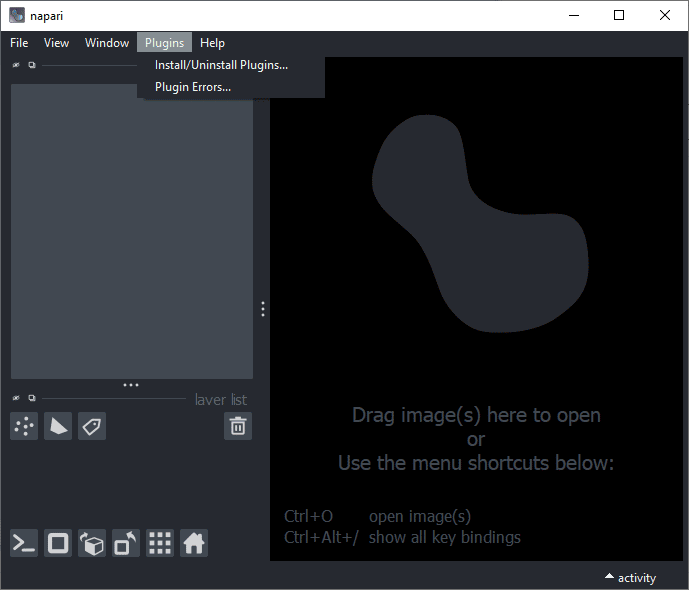Image resolution: width=689 pixels, height=590 pixels.
Task: Float the layer list dock widget
Action: (x=31, y=398)
